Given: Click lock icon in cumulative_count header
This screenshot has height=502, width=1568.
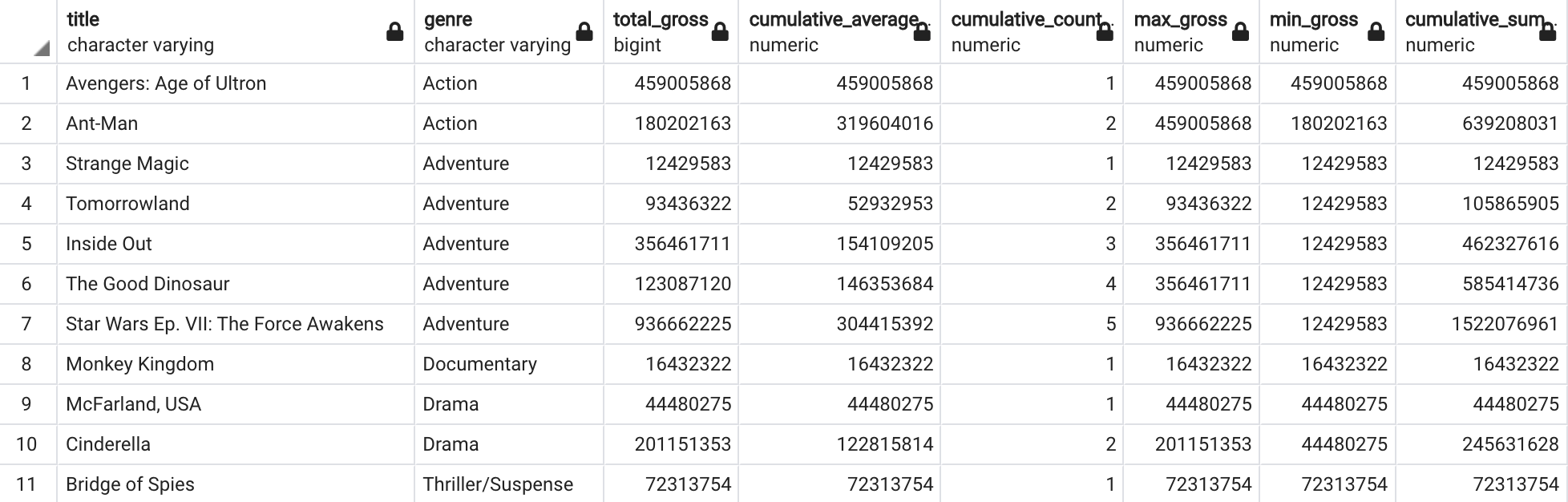Looking at the screenshot, I should coord(1105,32).
